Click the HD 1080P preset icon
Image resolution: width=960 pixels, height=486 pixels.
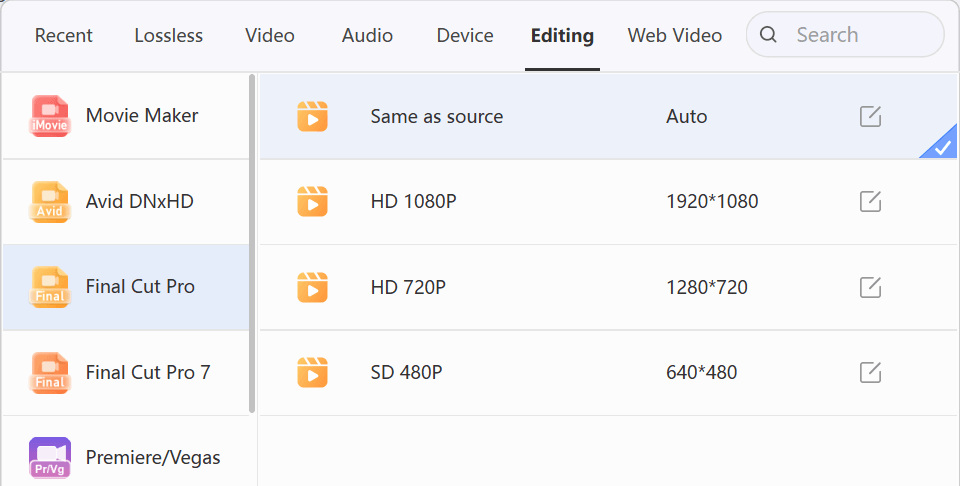click(x=312, y=201)
